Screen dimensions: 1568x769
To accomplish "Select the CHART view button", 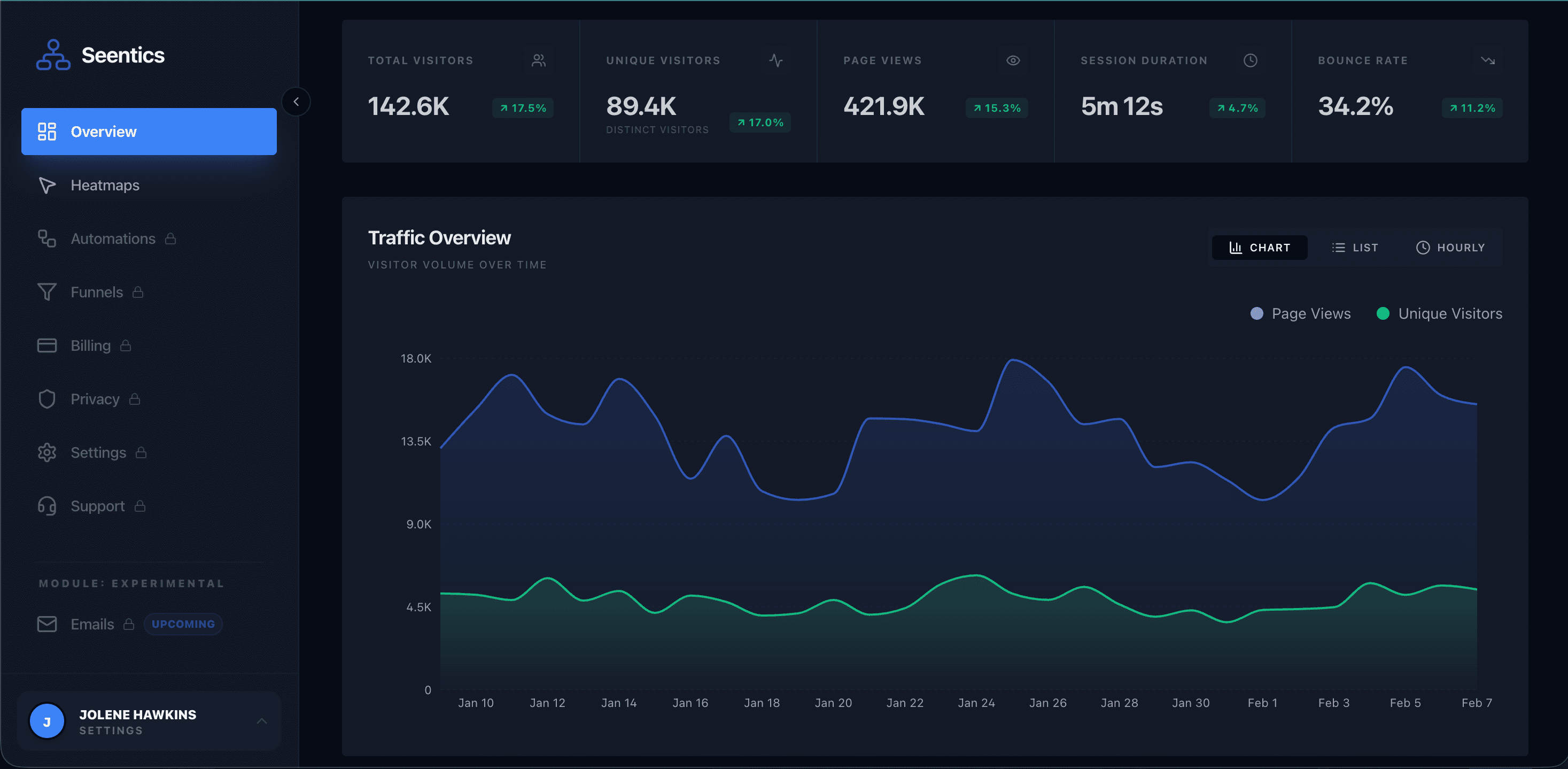I will 1260,247.
